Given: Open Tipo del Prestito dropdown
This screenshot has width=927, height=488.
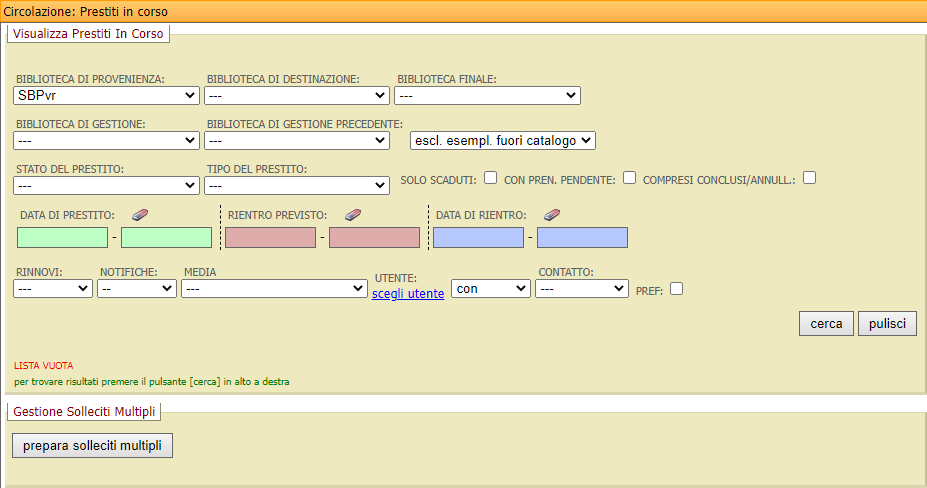Looking at the screenshot, I should [296, 186].
